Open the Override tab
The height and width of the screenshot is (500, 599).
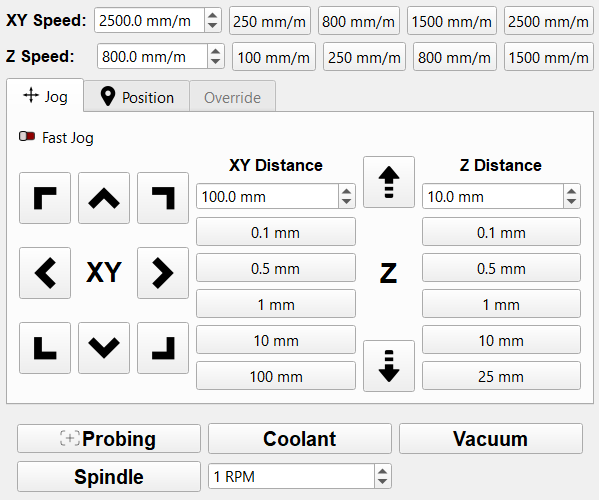232,97
